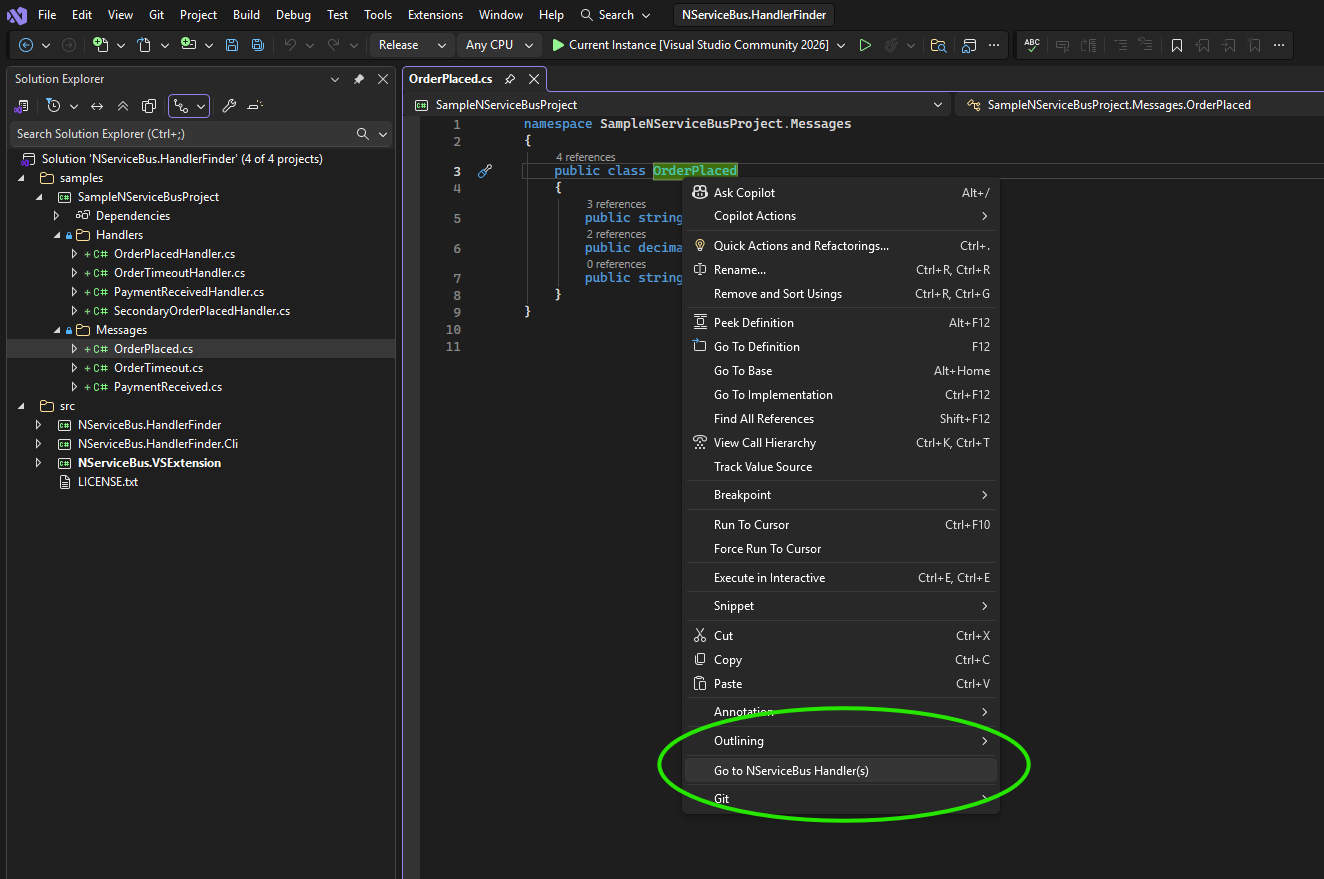Expand the NServiceBus.HandlerFinder.Cli project node

(39, 444)
